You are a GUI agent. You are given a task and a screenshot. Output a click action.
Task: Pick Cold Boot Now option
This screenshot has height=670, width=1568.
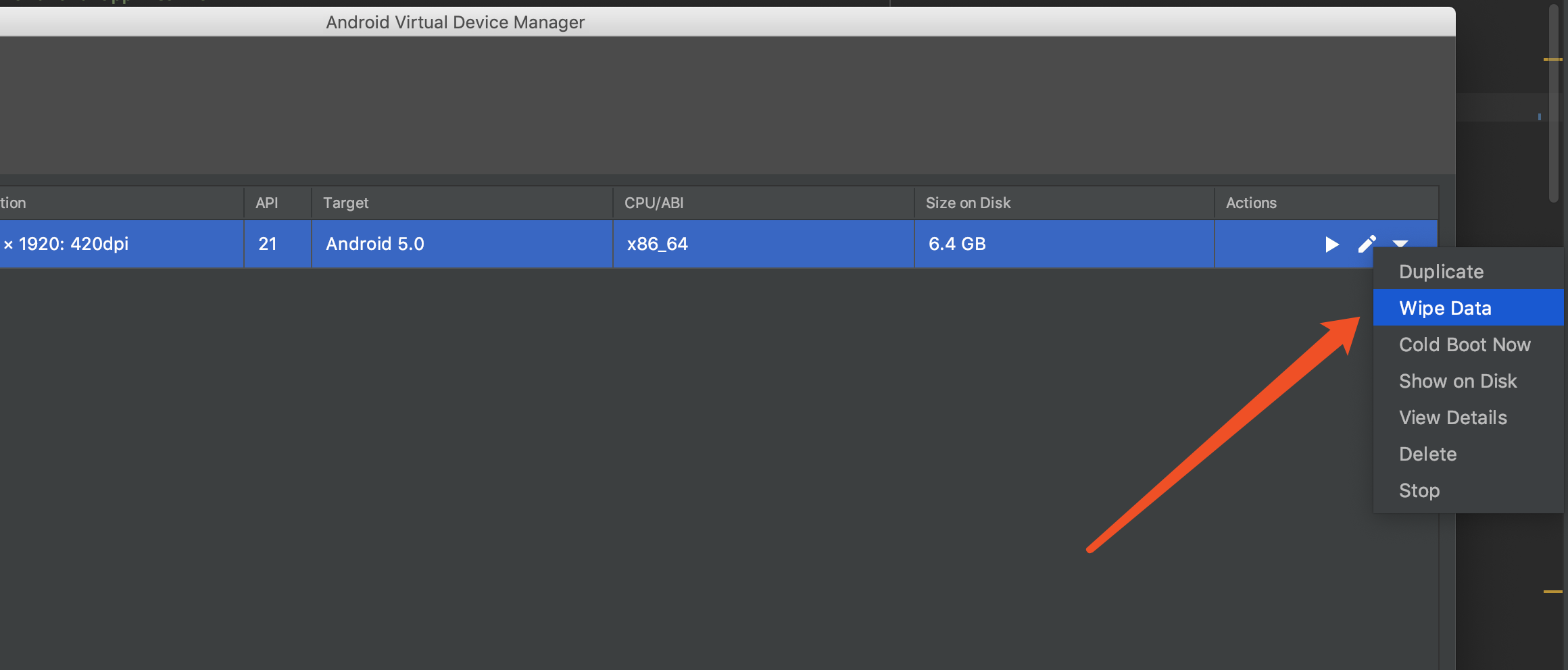[1468, 344]
